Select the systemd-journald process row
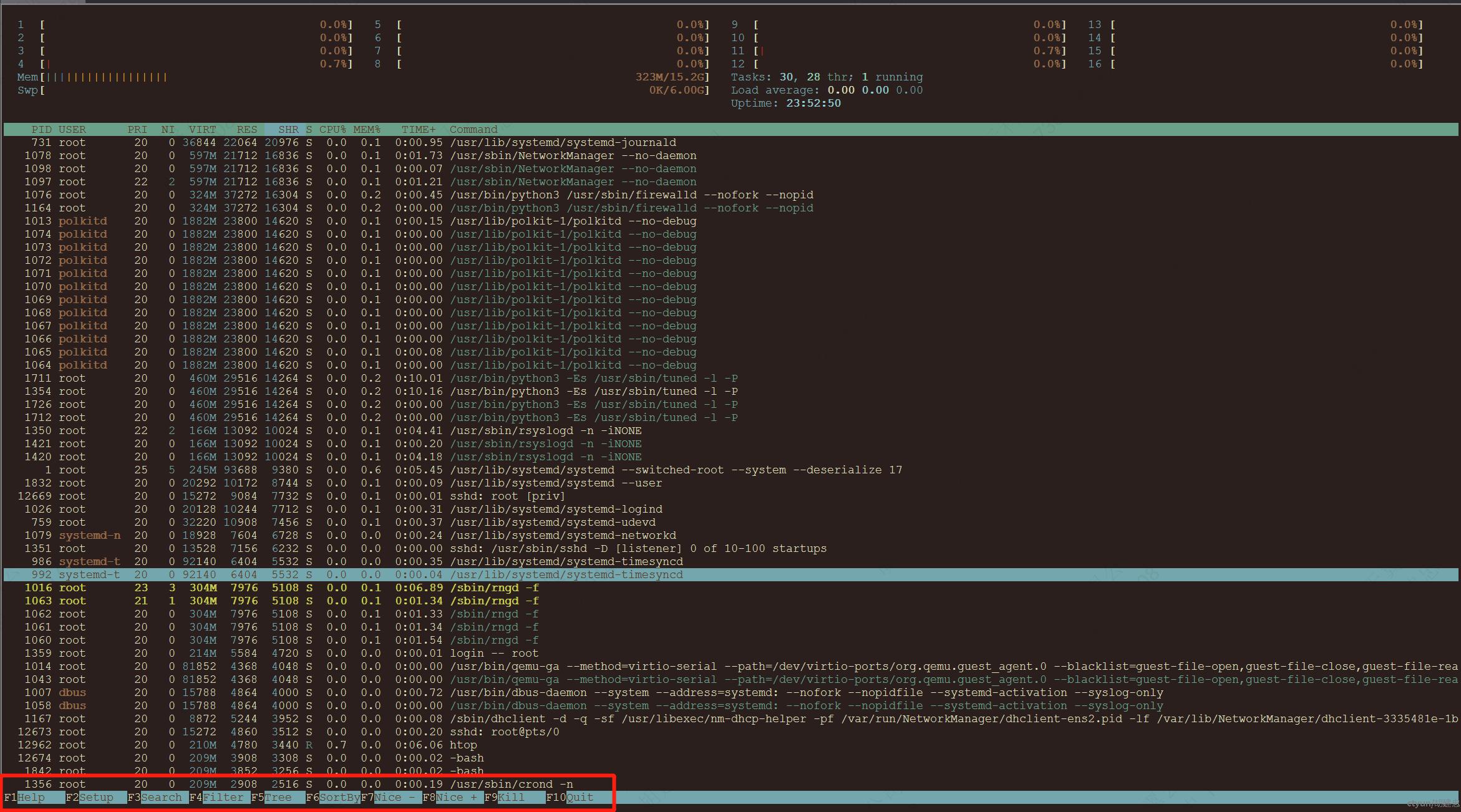 pos(730,143)
